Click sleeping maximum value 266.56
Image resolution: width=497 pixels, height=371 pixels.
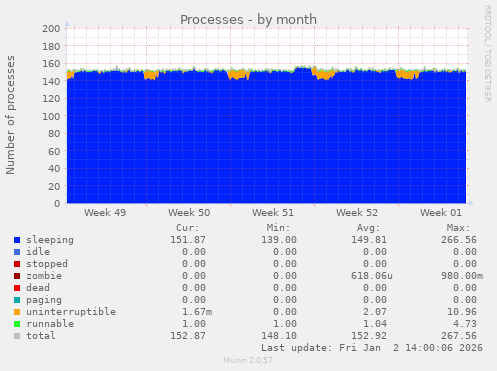tap(459, 240)
